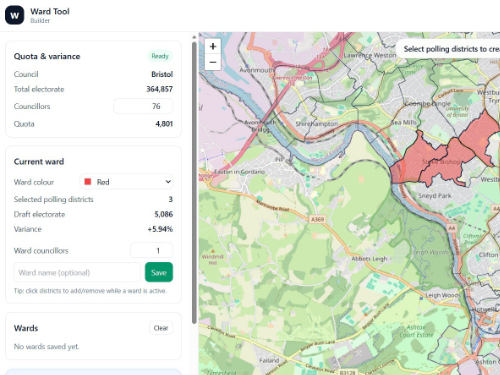This screenshot has width=500, height=375.
Task: Edit the Ward councillors field
Action: [x=152, y=250]
